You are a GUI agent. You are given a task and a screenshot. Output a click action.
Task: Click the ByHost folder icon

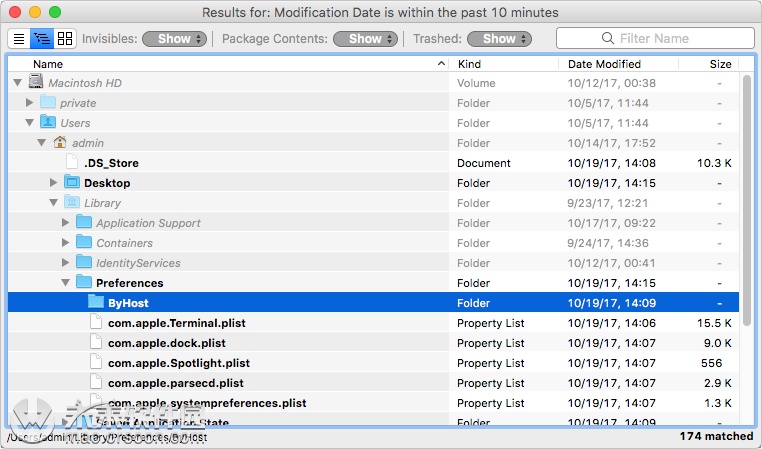click(96, 302)
